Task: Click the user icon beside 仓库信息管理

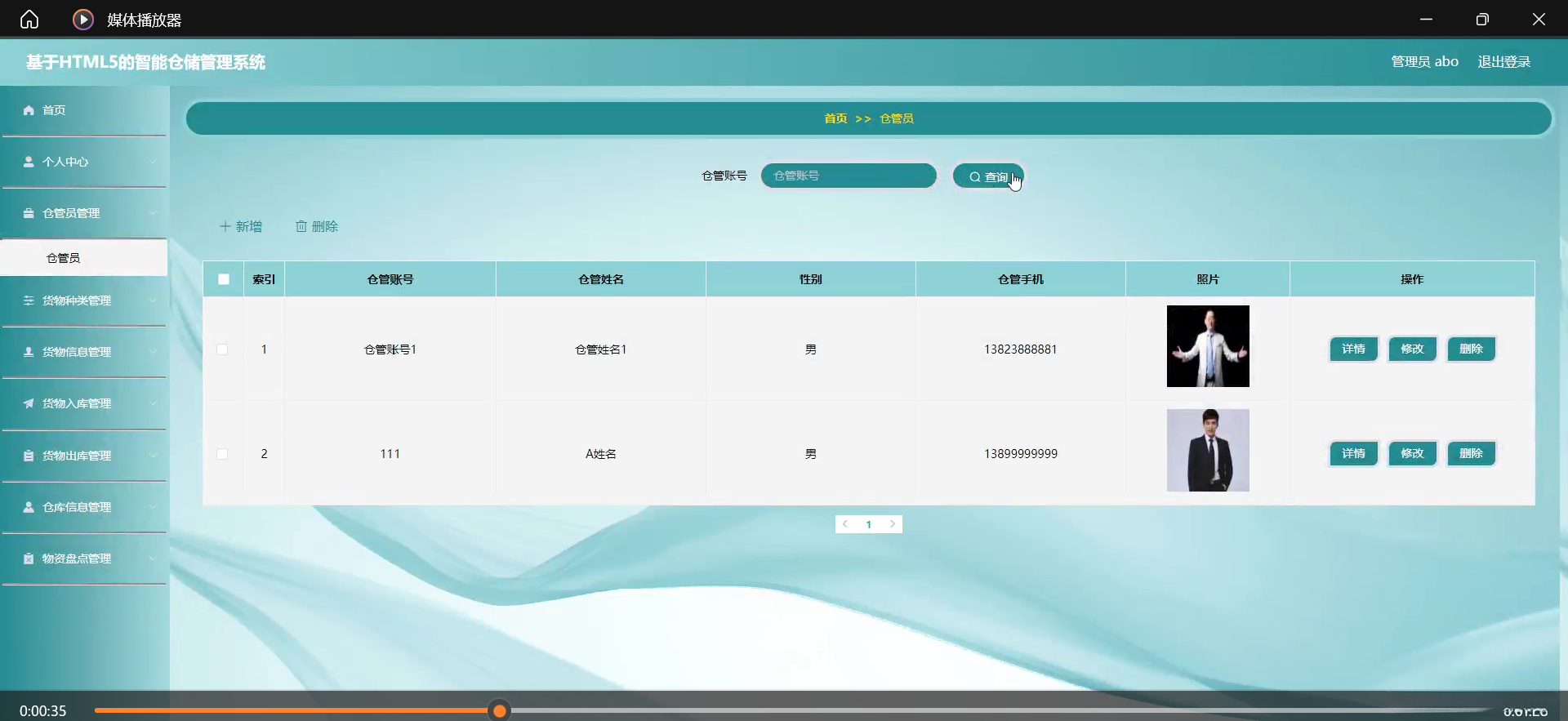Action: click(29, 507)
